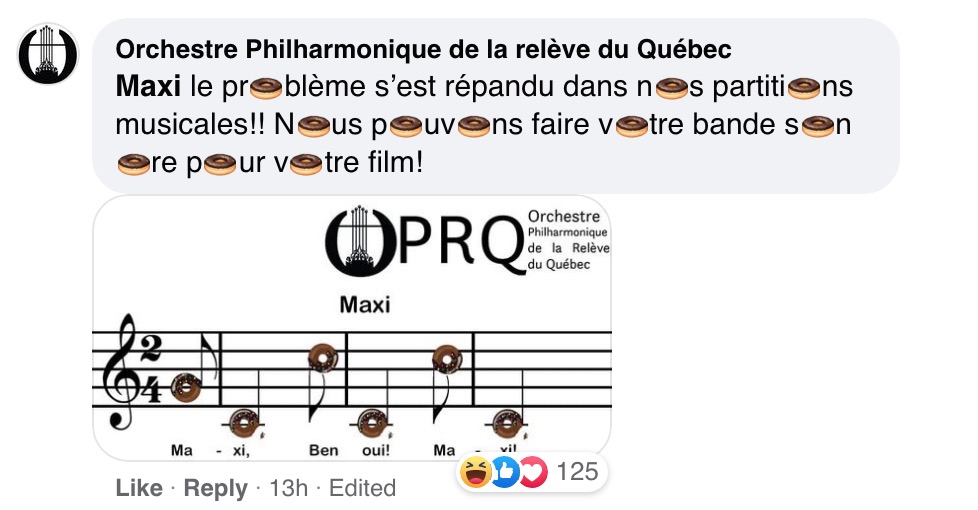Click the donut note above "xi," lyric
Image resolution: width=978 pixels, height=510 pixels.
click(244, 424)
